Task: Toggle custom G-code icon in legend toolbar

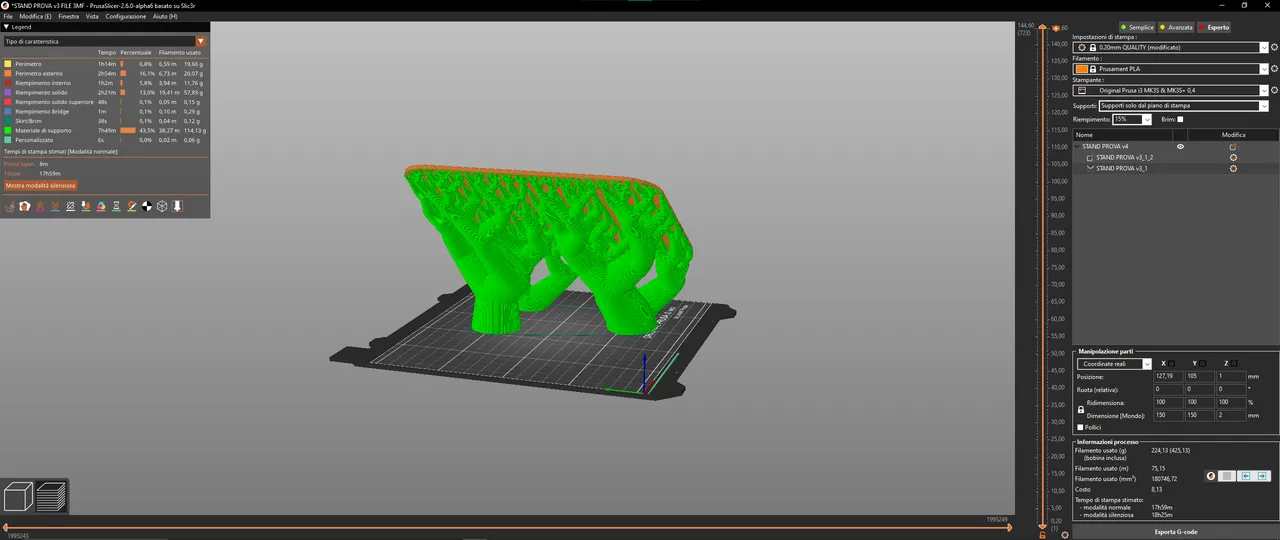Action: pos(132,206)
